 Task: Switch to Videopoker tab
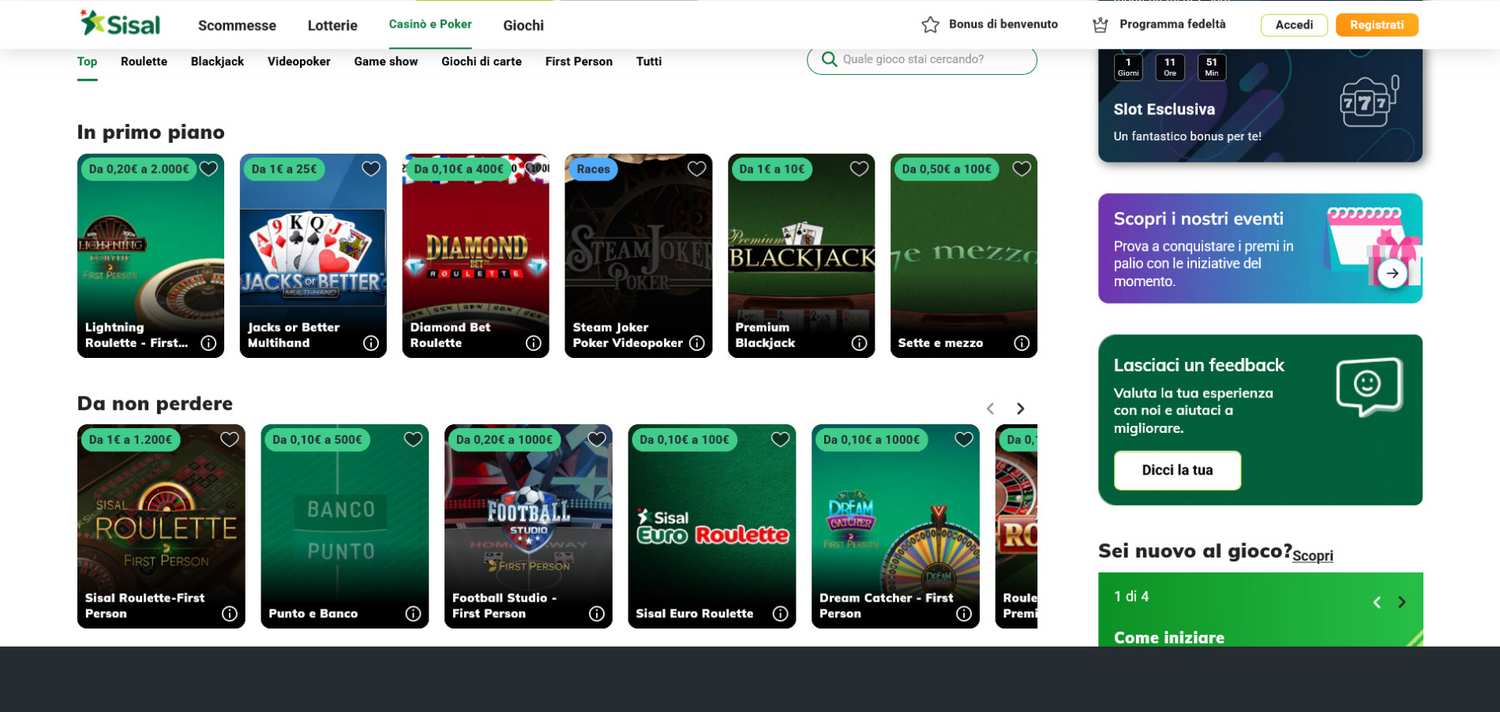pos(299,61)
